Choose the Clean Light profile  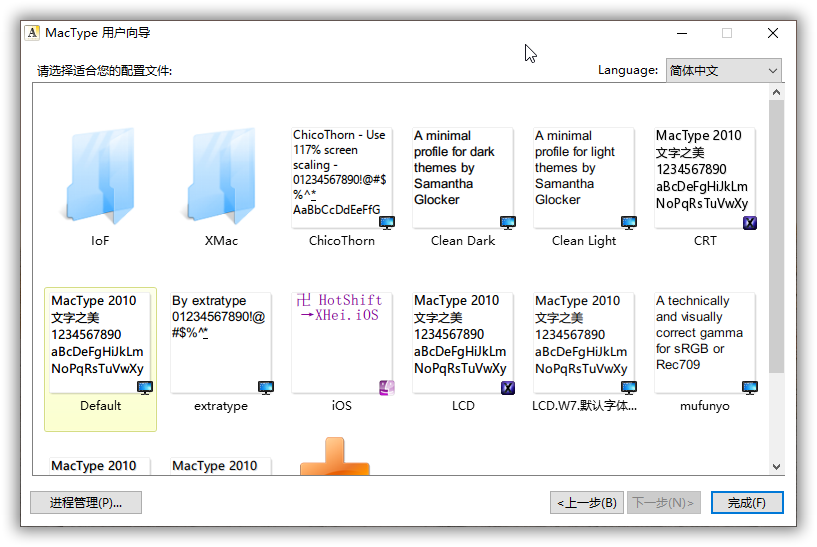tap(584, 178)
